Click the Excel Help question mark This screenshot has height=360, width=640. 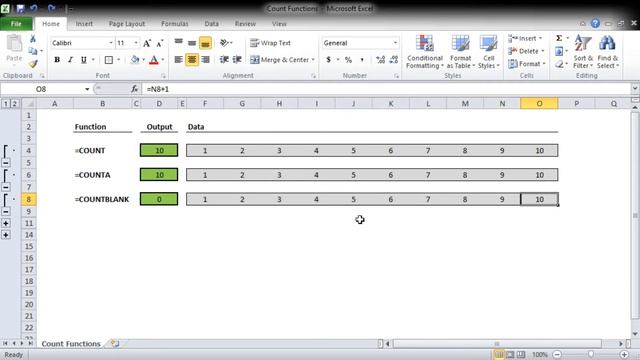(596, 23)
